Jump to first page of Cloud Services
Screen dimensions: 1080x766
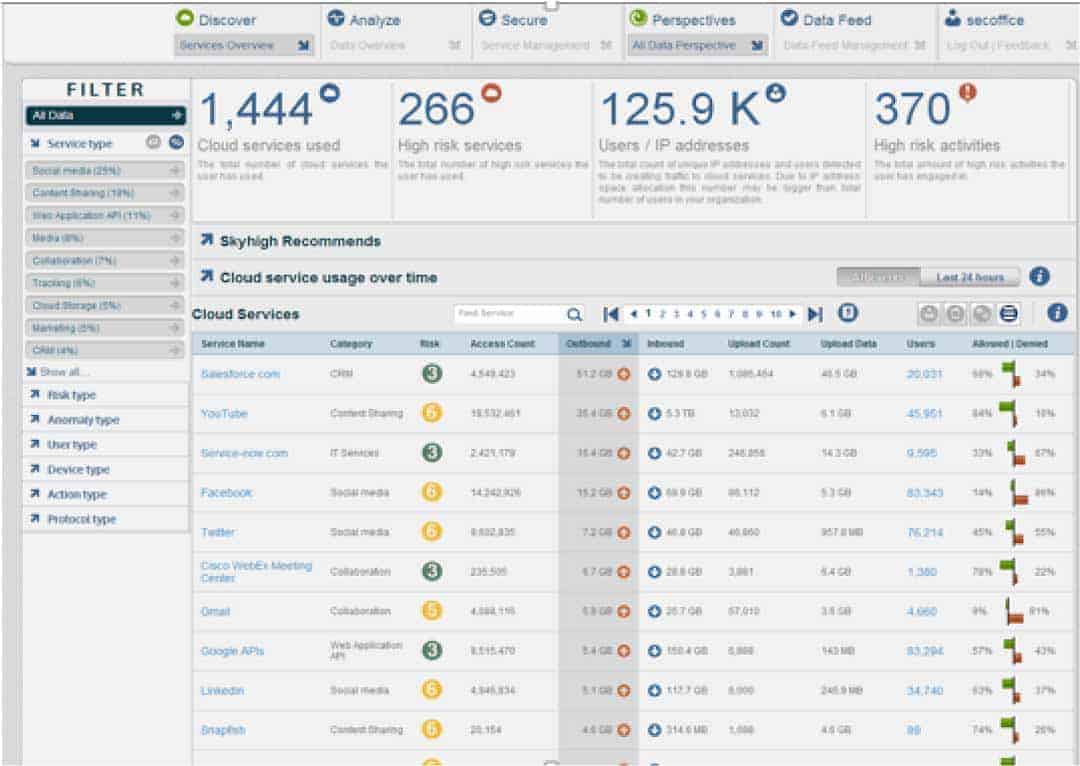(610, 314)
